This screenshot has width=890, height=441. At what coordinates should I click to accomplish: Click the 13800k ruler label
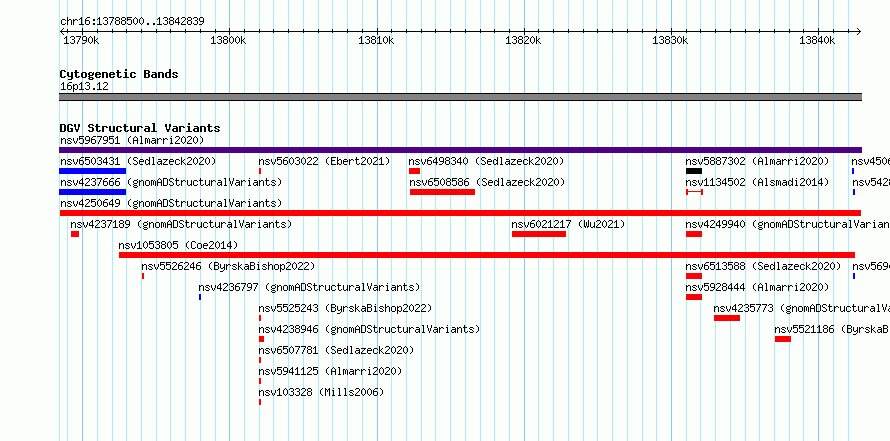coord(228,40)
